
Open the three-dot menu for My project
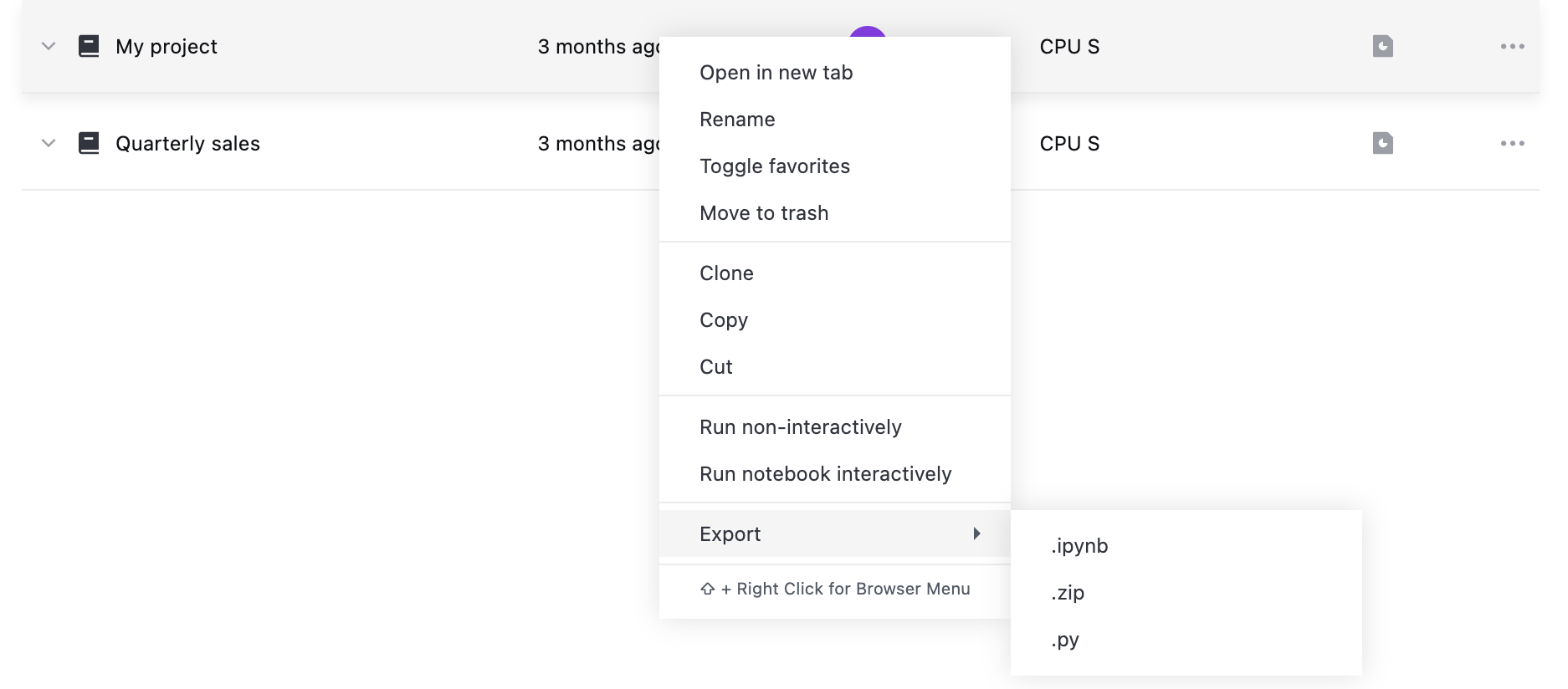[1512, 46]
